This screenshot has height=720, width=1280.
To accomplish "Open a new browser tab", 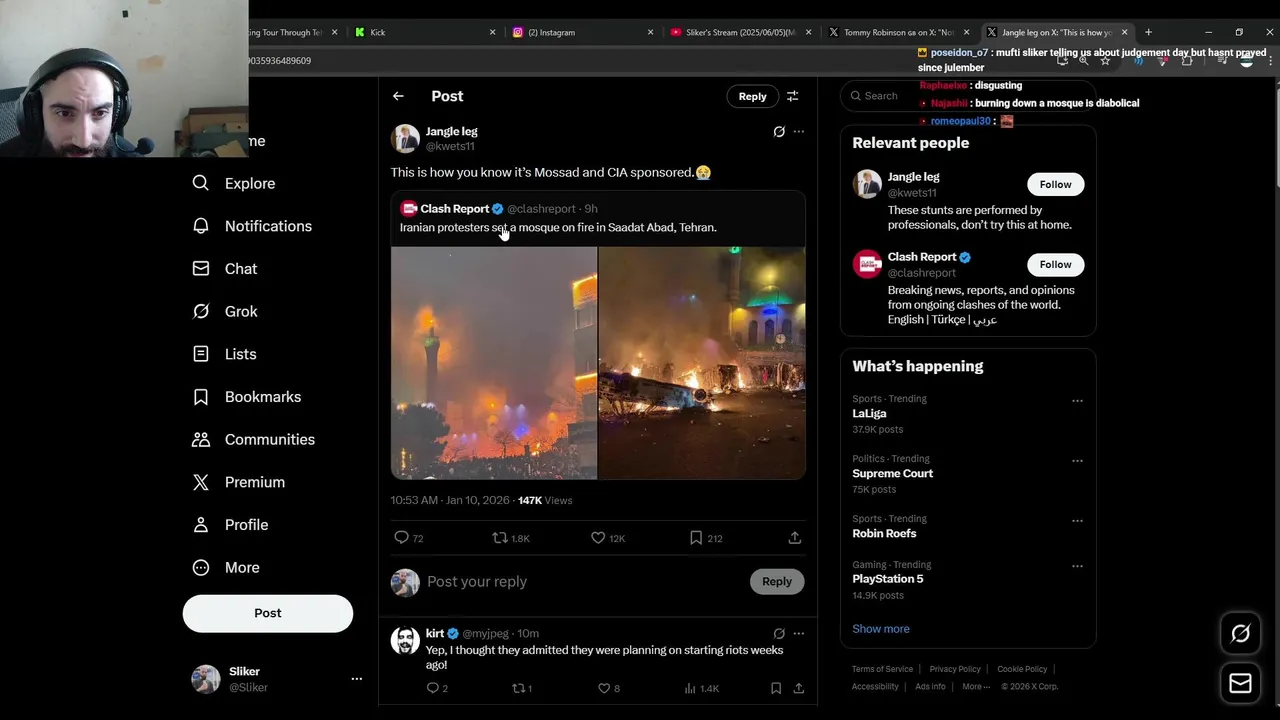I will pos(1148,32).
